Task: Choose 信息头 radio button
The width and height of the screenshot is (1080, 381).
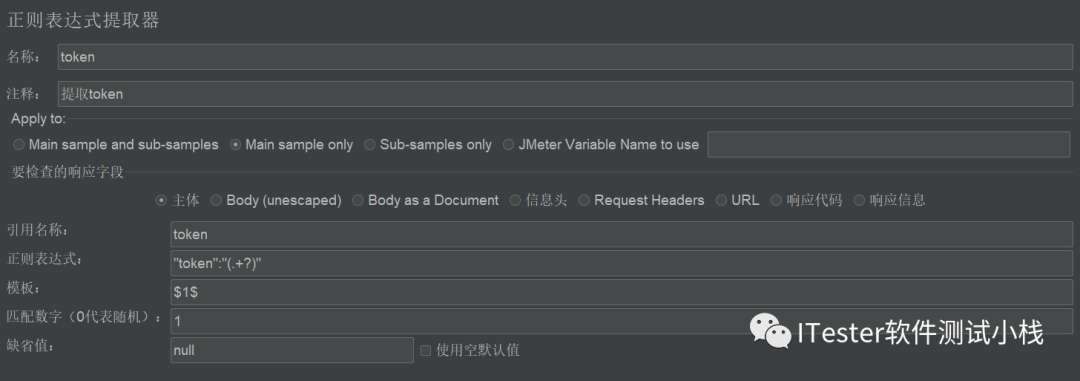Action: [x=515, y=200]
